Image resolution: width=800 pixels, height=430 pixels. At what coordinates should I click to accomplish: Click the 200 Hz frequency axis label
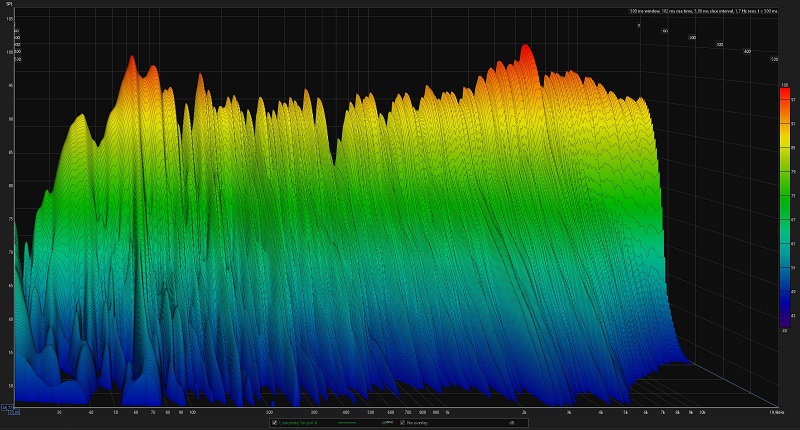point(269,411)
